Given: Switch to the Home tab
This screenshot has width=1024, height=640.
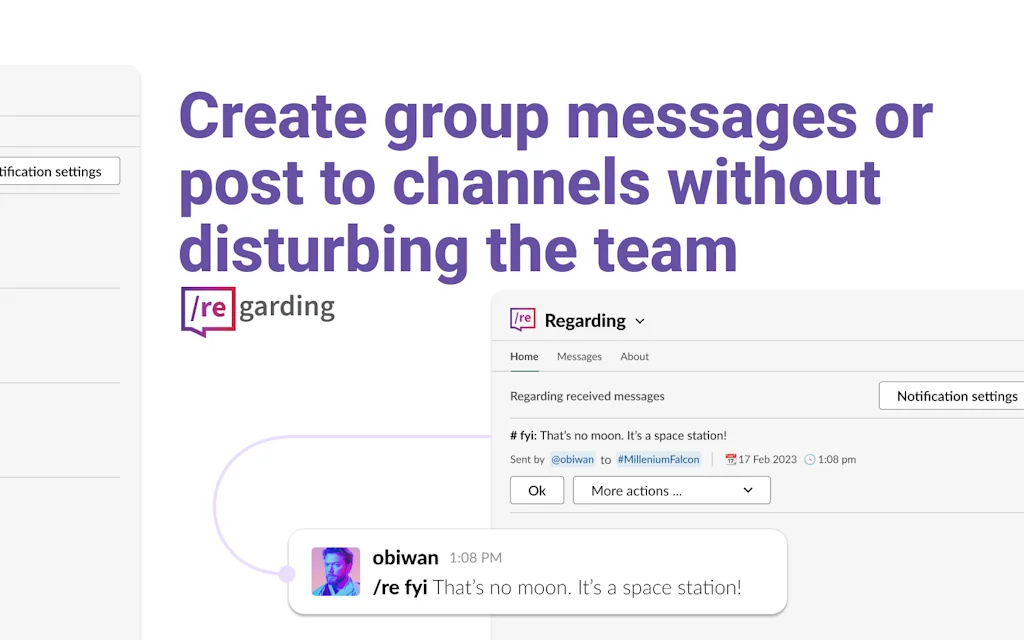Looking at the screenshot, I should [x=524, y=356].
